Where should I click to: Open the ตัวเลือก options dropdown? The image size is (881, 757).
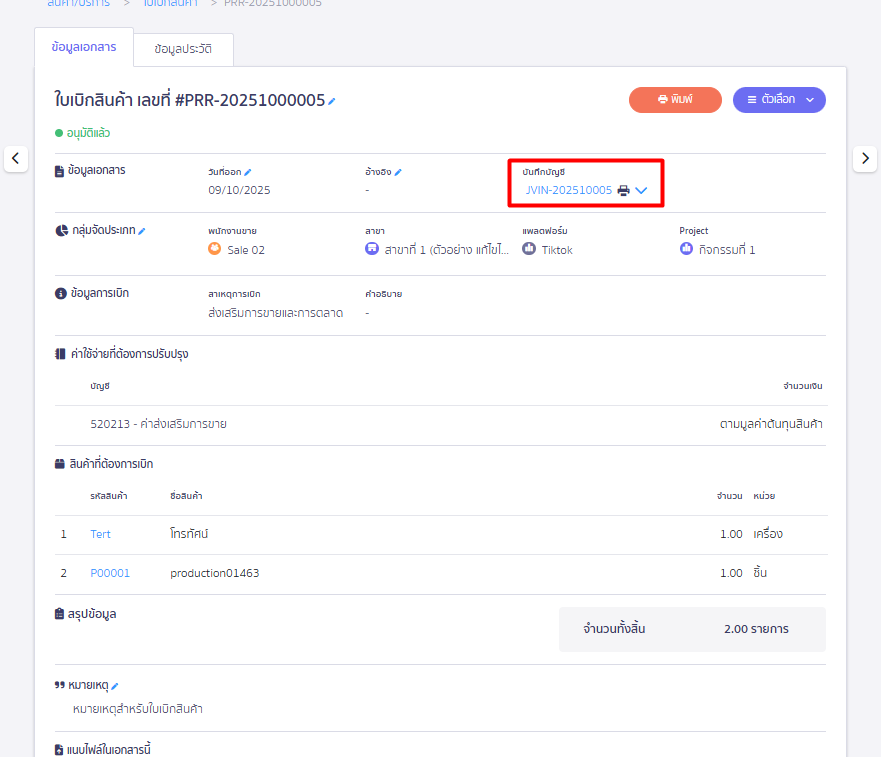779,100
